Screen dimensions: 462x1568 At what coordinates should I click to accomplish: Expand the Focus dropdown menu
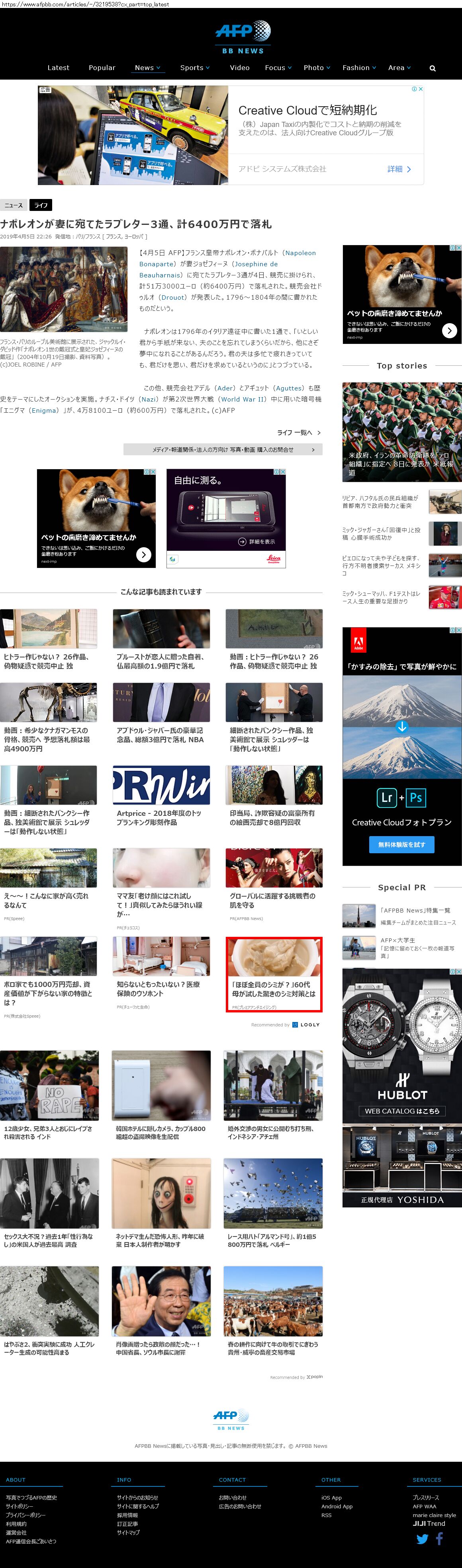pyautogui.click(x=278, y=68)
